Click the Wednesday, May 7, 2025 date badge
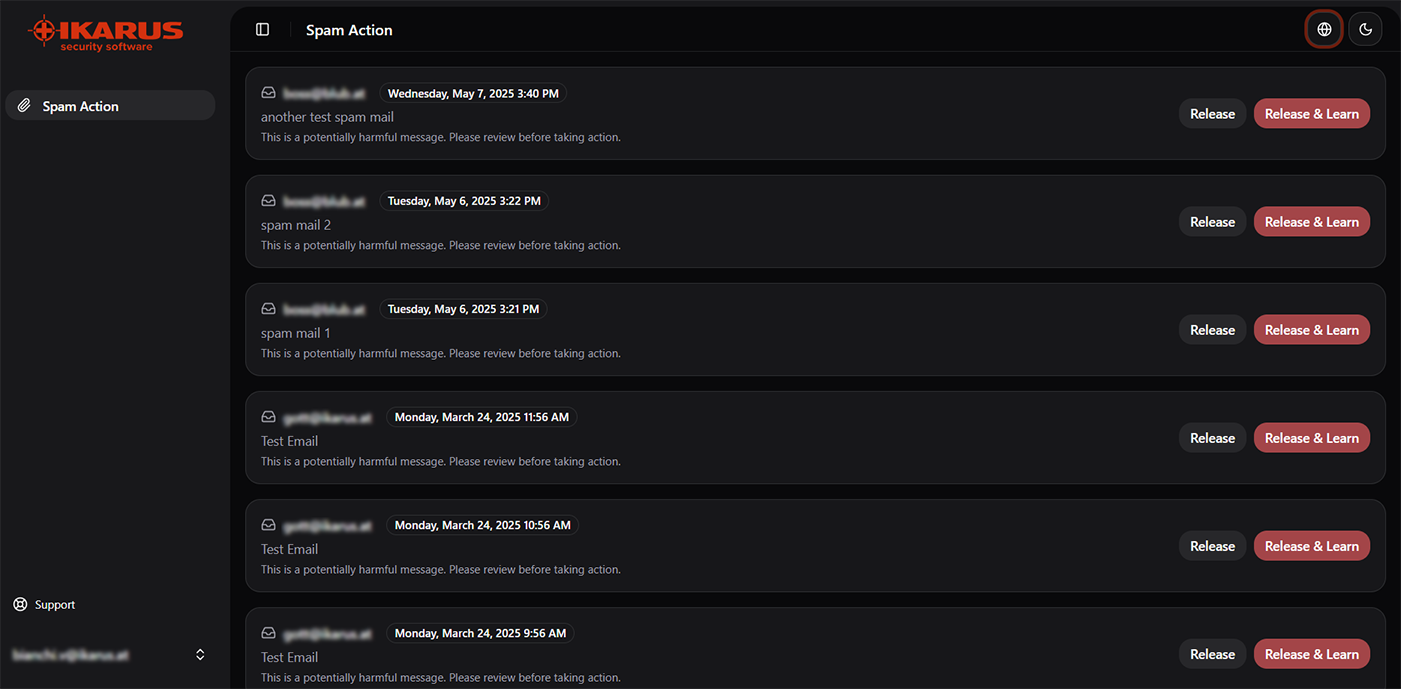This screenshot has width=1401, height=689. pos(473,93)
